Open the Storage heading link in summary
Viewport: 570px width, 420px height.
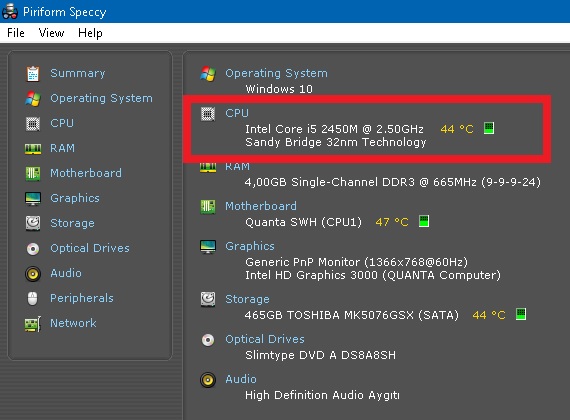[x=248, y=299]
